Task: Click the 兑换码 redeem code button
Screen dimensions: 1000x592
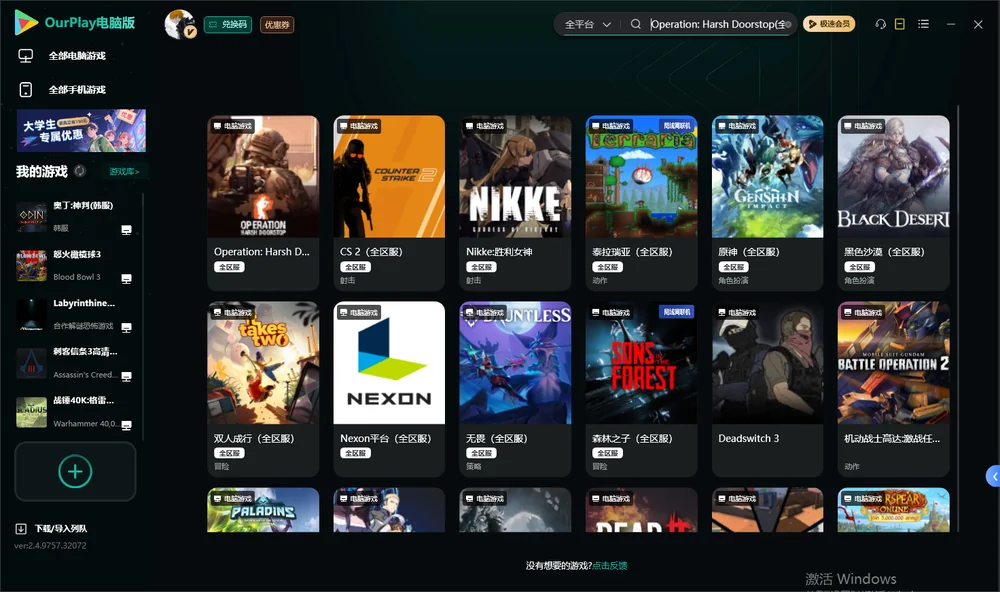Action: click(x=228, y=25)
